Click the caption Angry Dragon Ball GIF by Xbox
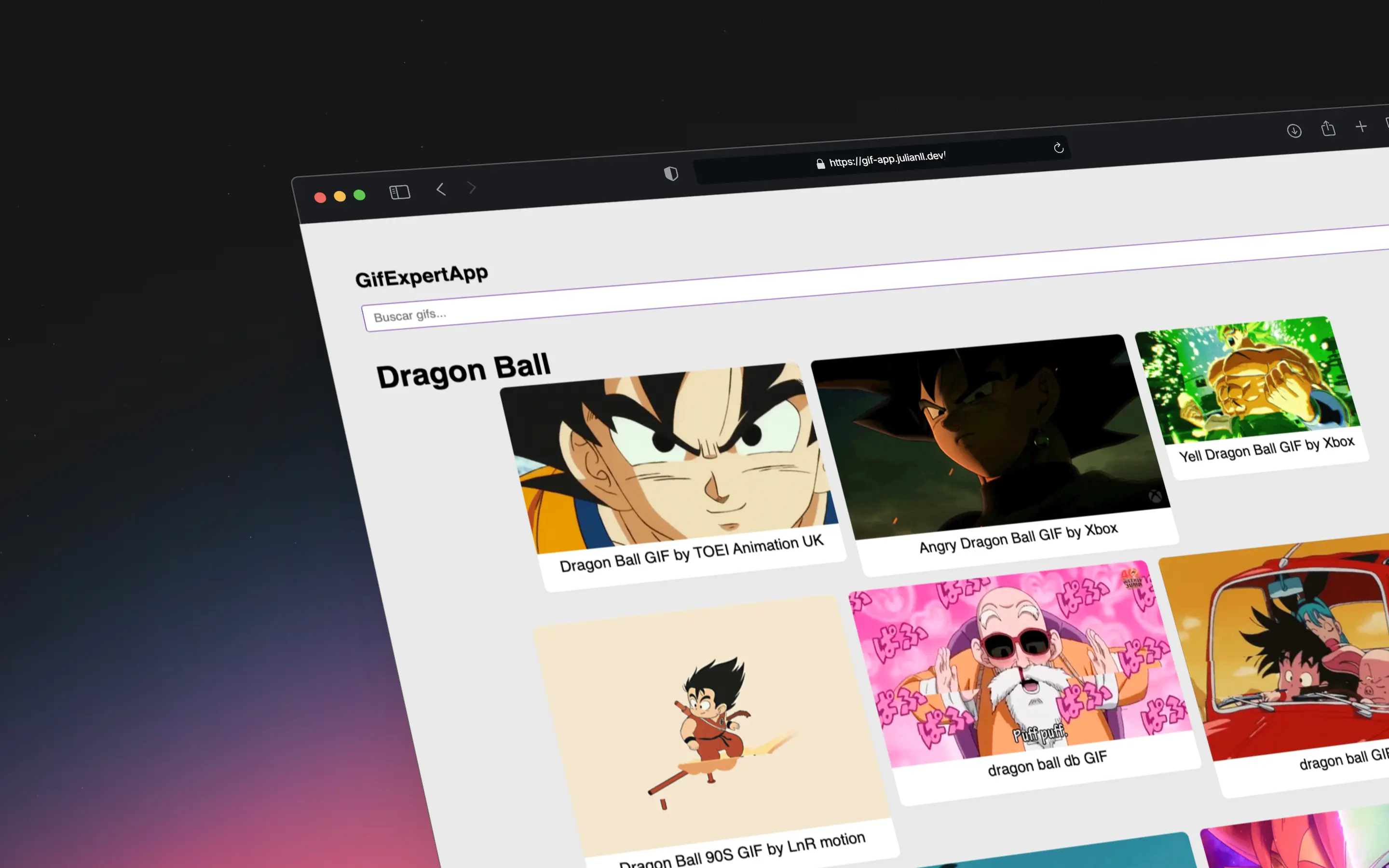This screenshot has height=868, width=1389. 1018,537
